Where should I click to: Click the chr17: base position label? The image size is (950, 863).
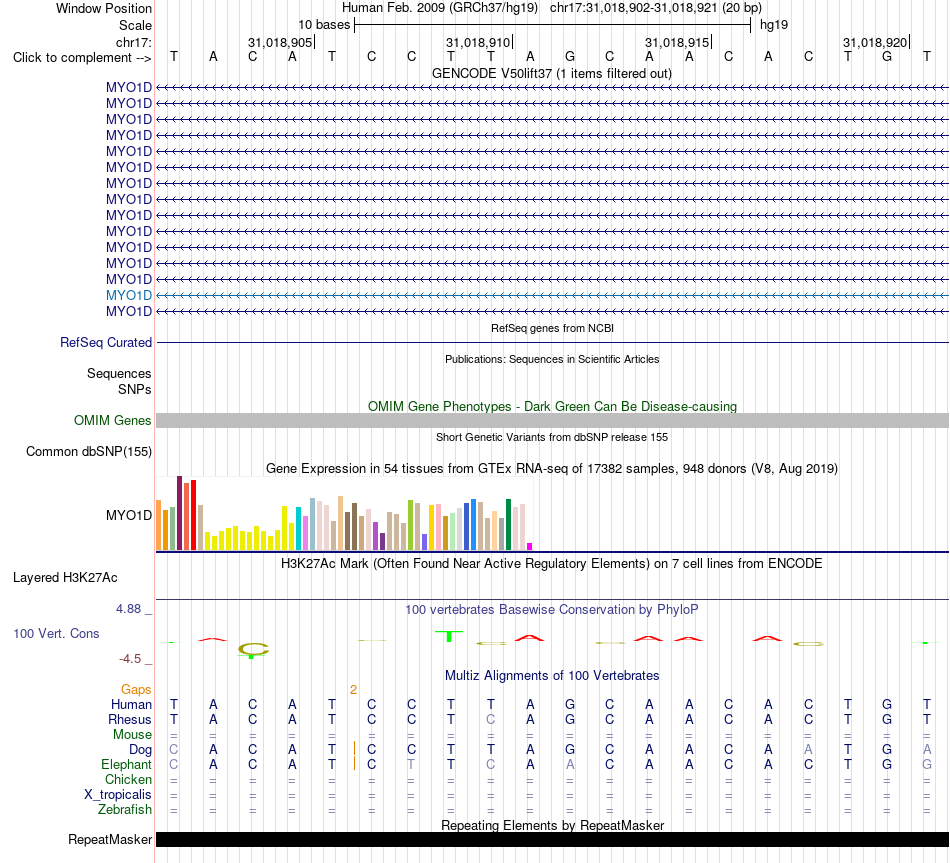(133, 42)
